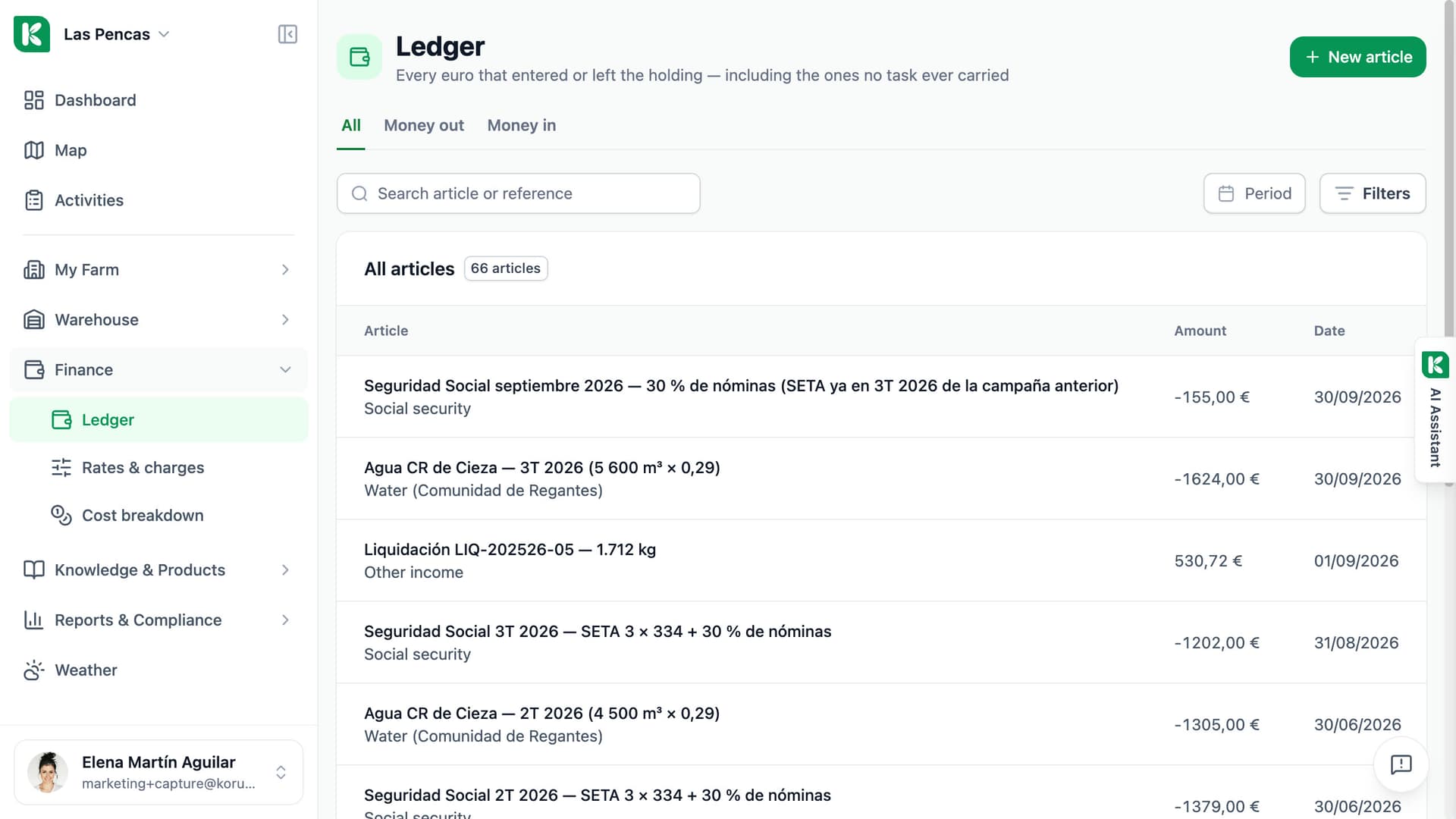
Task: Expand the Warehouse chevron
Action: [x=285, y=320]
